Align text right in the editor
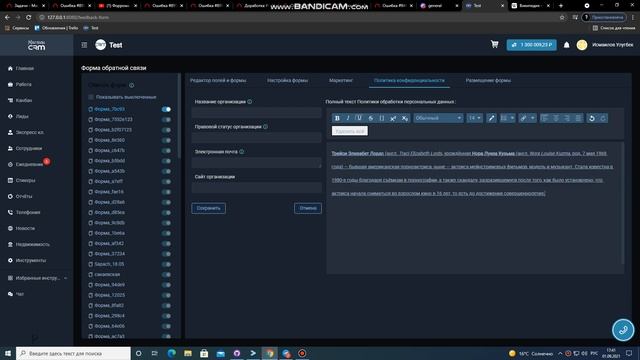Image resolution: width=640 pixels, height=360 pixels. 567,118
